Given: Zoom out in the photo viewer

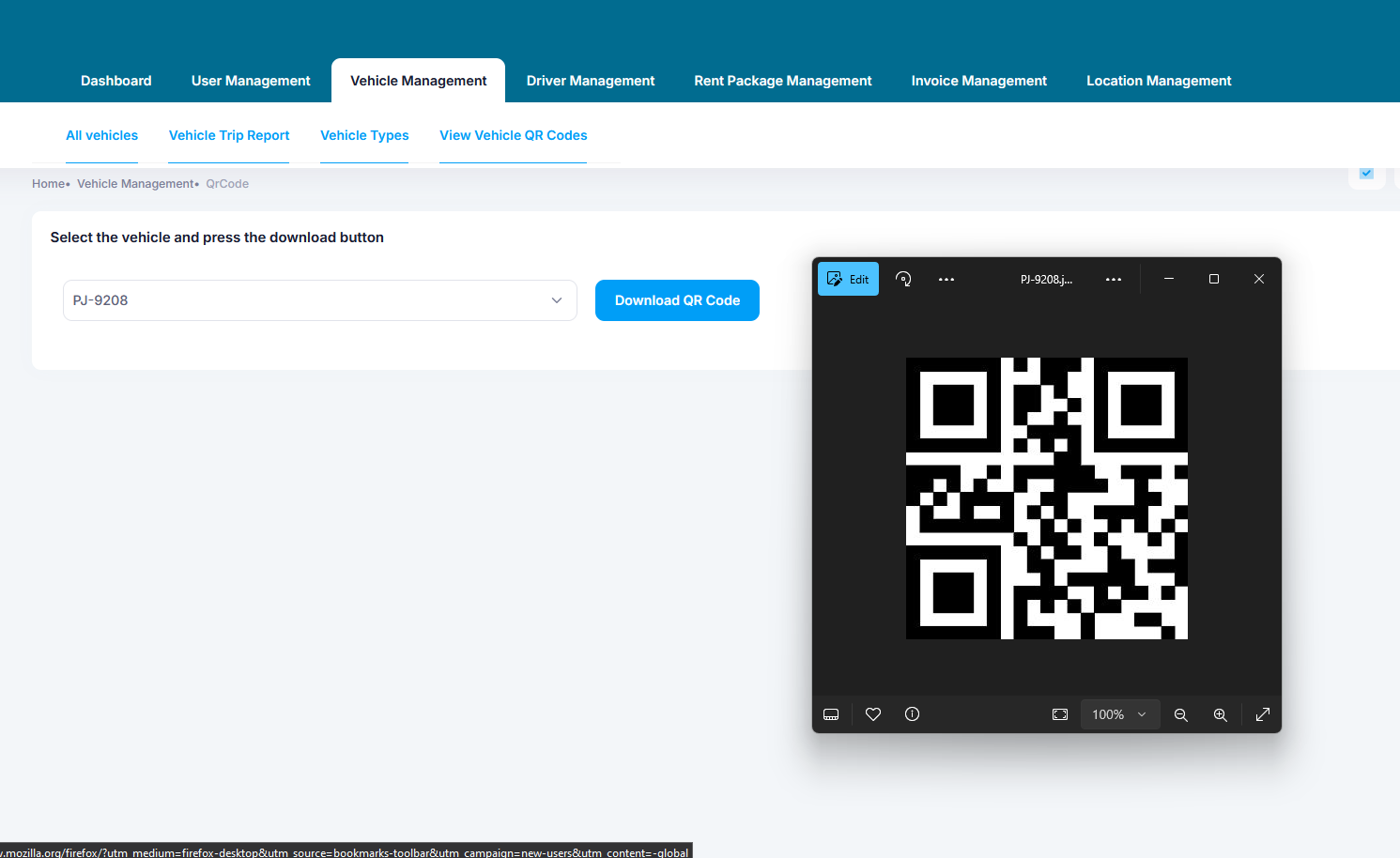Looking at the screenshot, I should pyautogui.click(x=1181, y=714).
